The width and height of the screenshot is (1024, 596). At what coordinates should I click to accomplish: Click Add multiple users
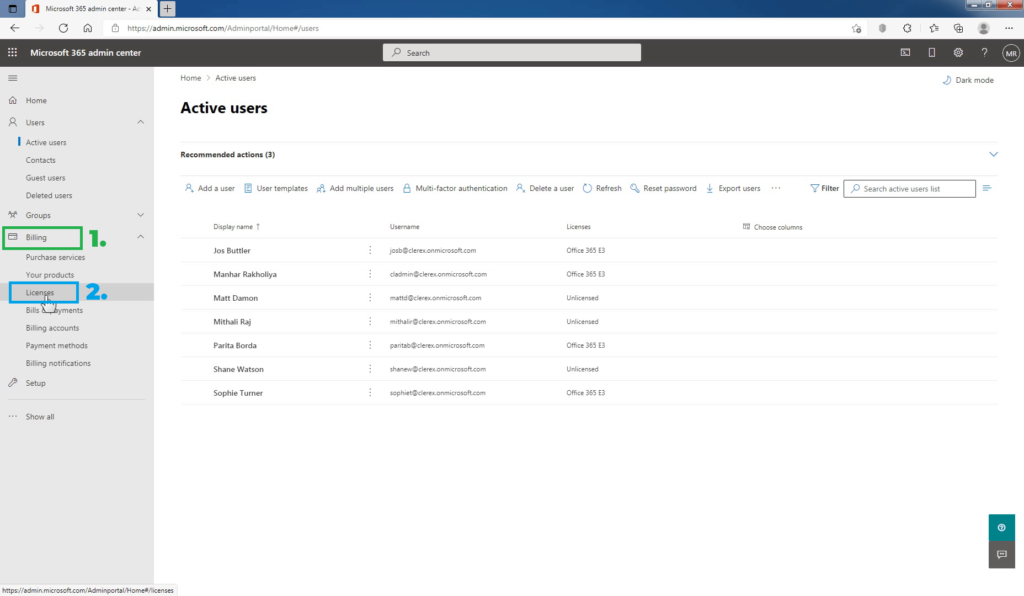pos(355,188)
